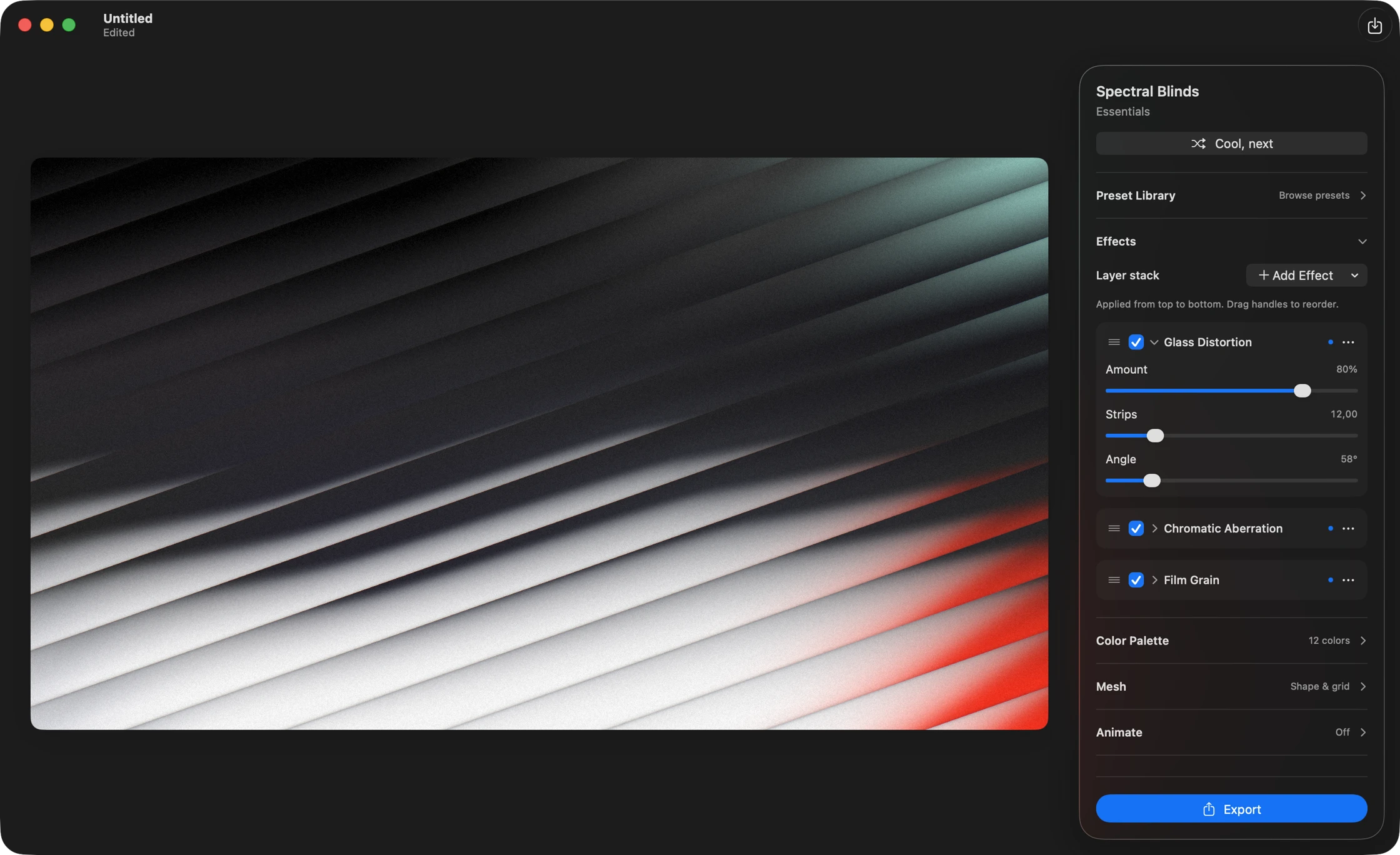
Task: Disable the Glass Distortion effect checkbox
Action: point(1136,342)
